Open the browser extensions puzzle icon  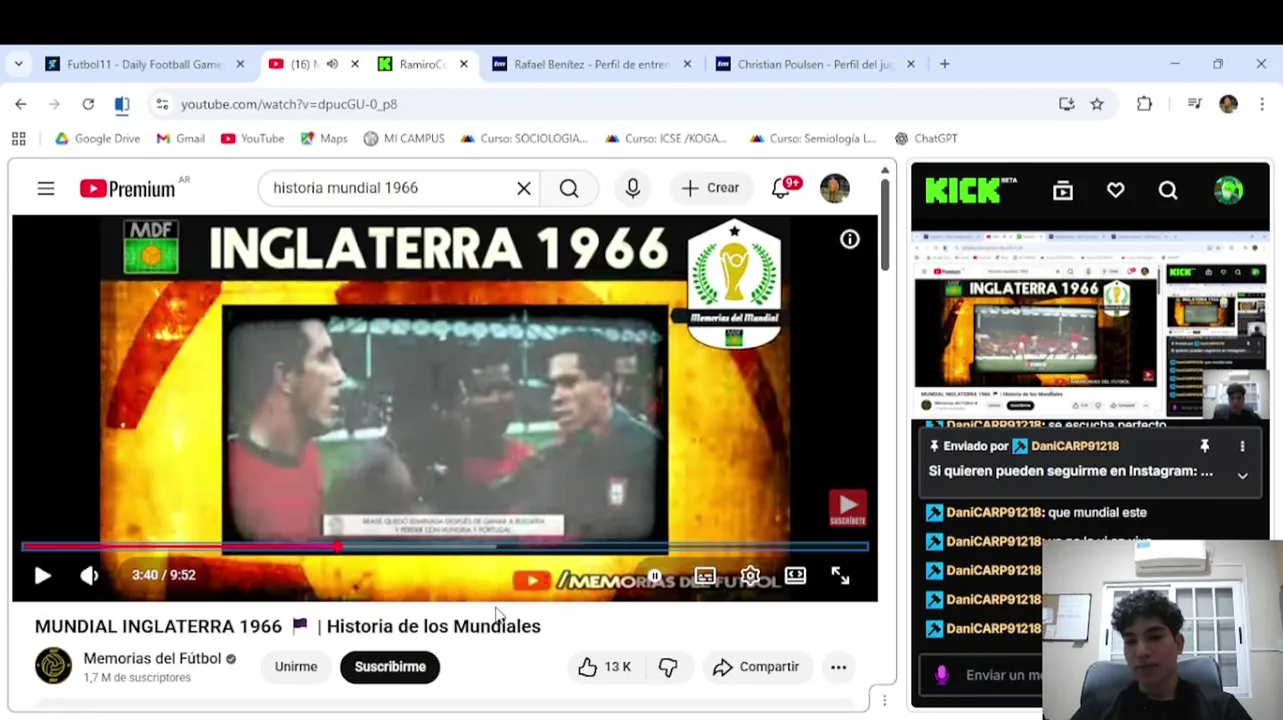pos(1144,104)
